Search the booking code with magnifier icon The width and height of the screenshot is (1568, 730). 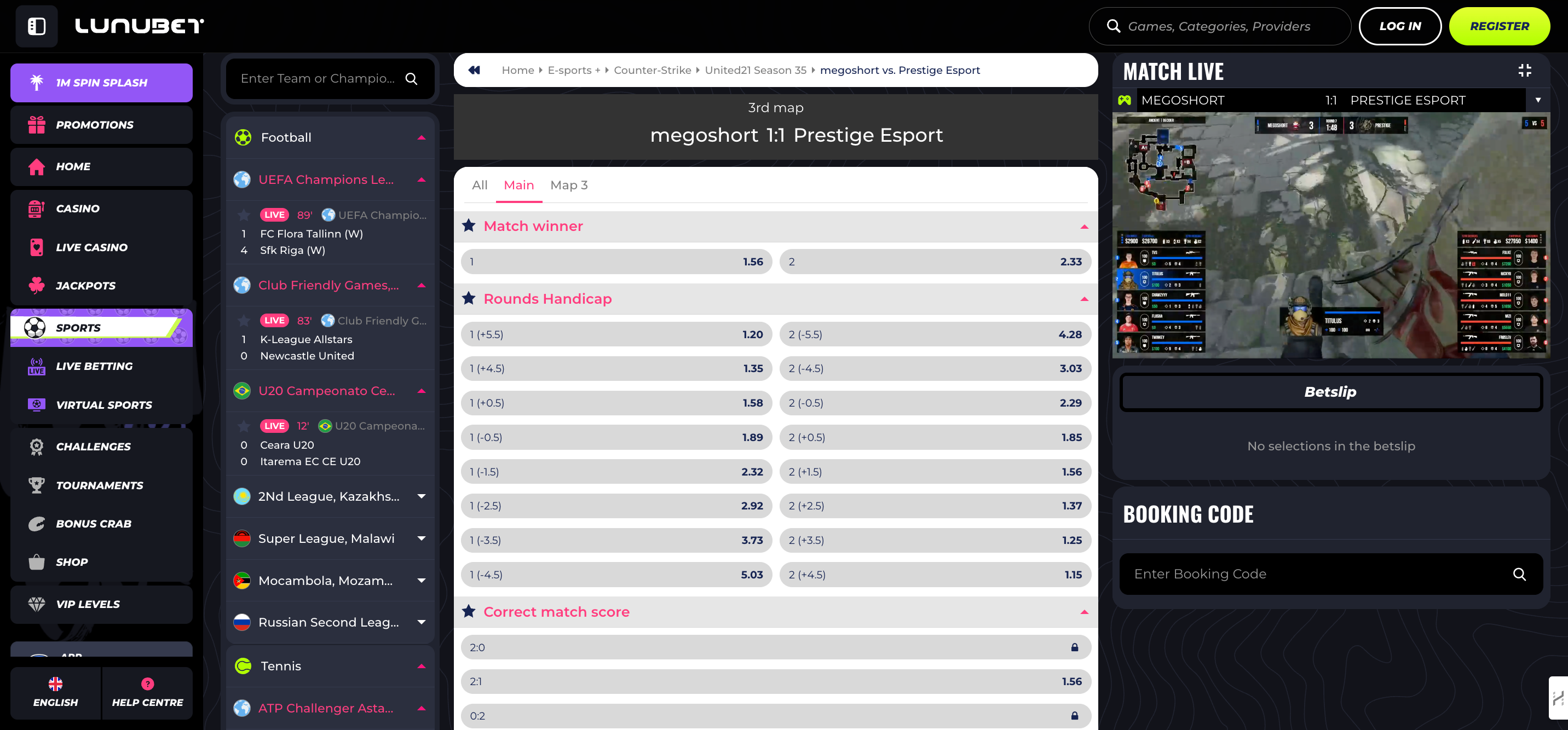click(x=1519, y=574)
